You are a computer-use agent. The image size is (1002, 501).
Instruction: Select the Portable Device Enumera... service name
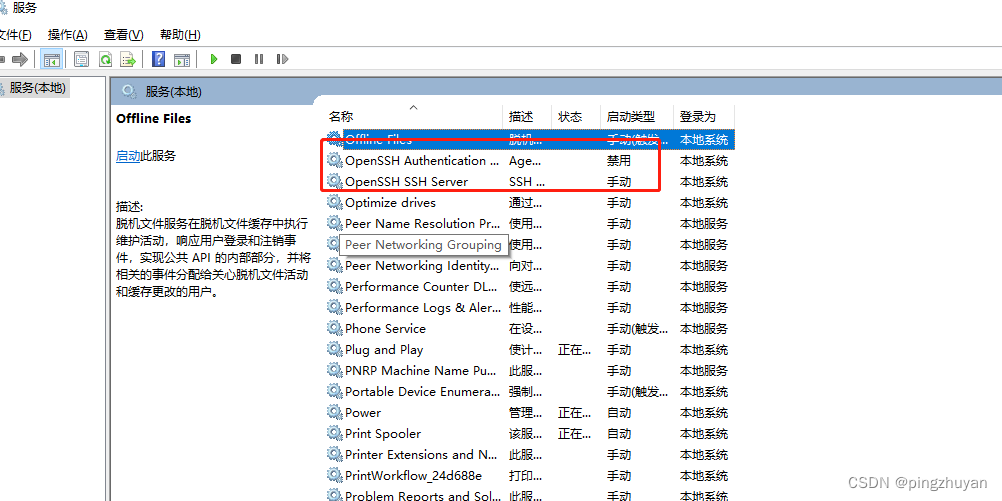pyautogui.click(x=422, y=391)
